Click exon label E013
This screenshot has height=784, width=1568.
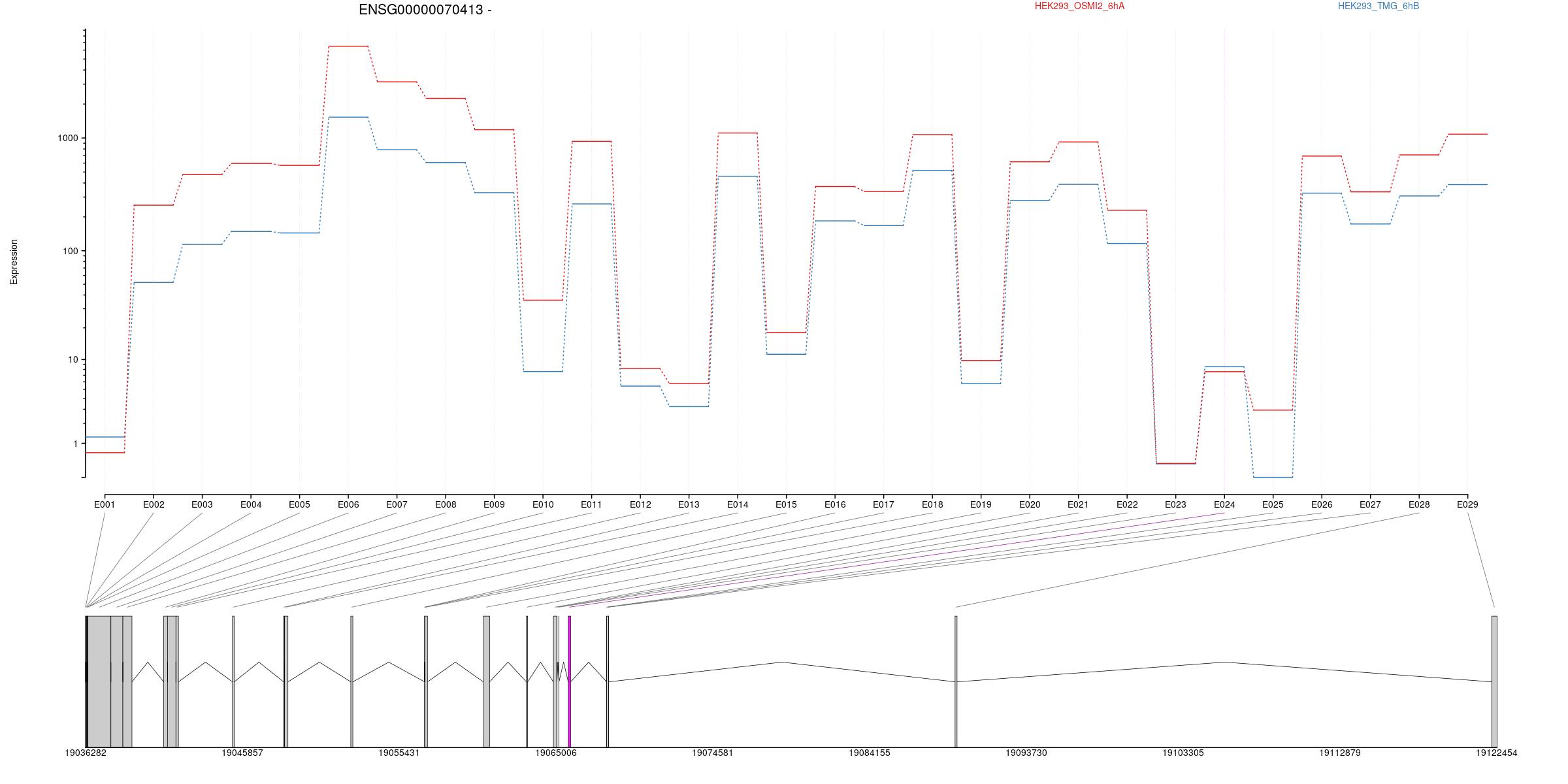tap(689, 504)
